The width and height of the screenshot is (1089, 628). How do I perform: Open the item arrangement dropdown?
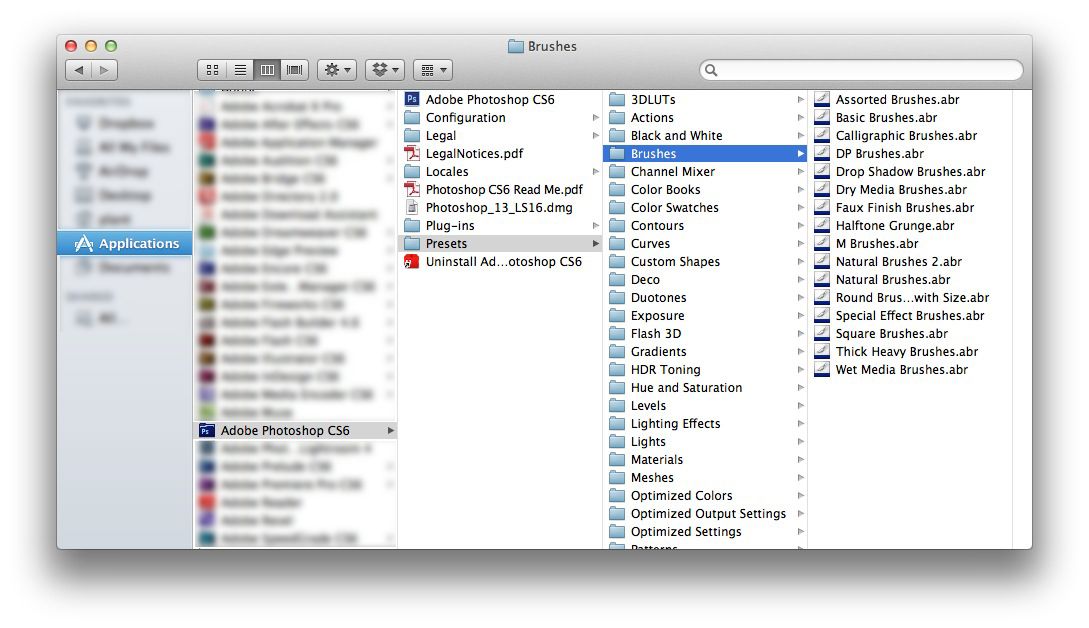pyautogui.click(x=433, y=69)
